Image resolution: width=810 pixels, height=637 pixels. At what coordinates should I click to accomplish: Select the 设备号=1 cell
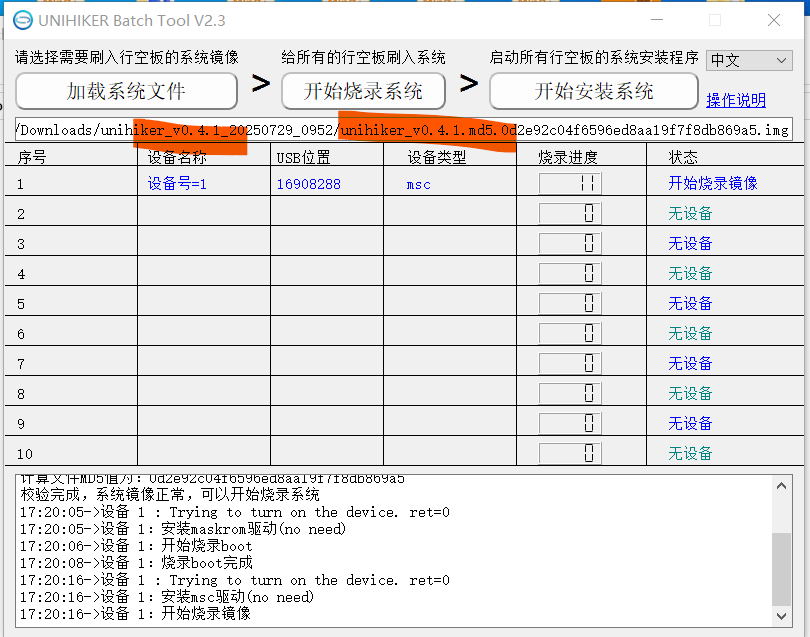(177, 184)
